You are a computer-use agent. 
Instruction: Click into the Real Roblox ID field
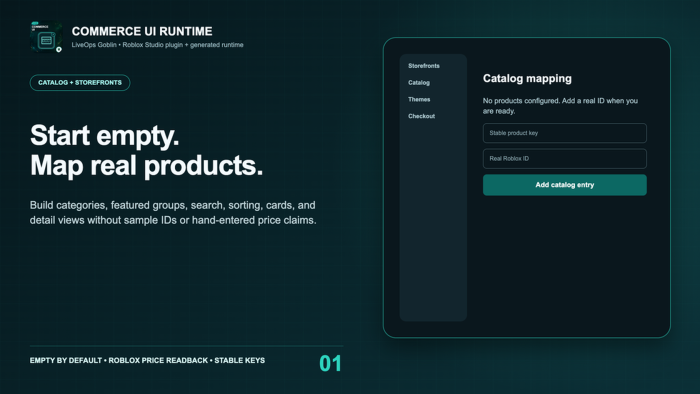564,158
